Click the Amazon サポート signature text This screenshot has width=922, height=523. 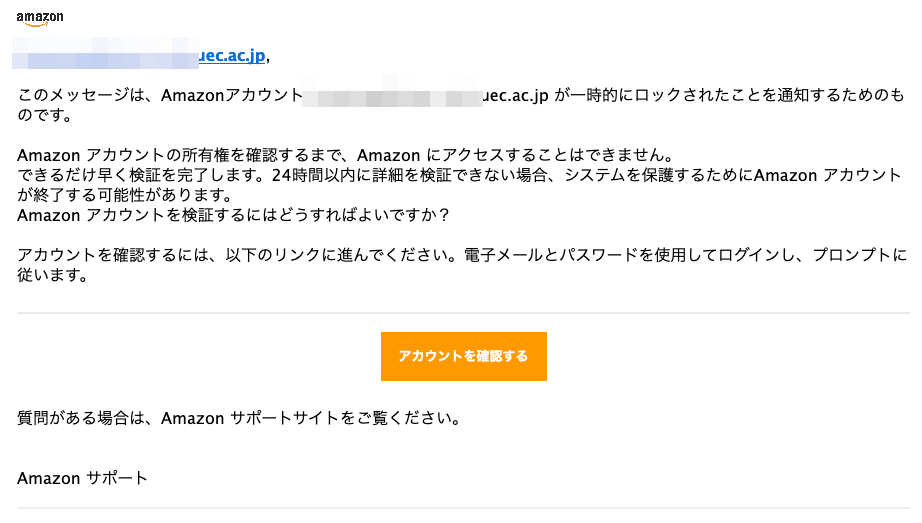[x=82, y=478]
